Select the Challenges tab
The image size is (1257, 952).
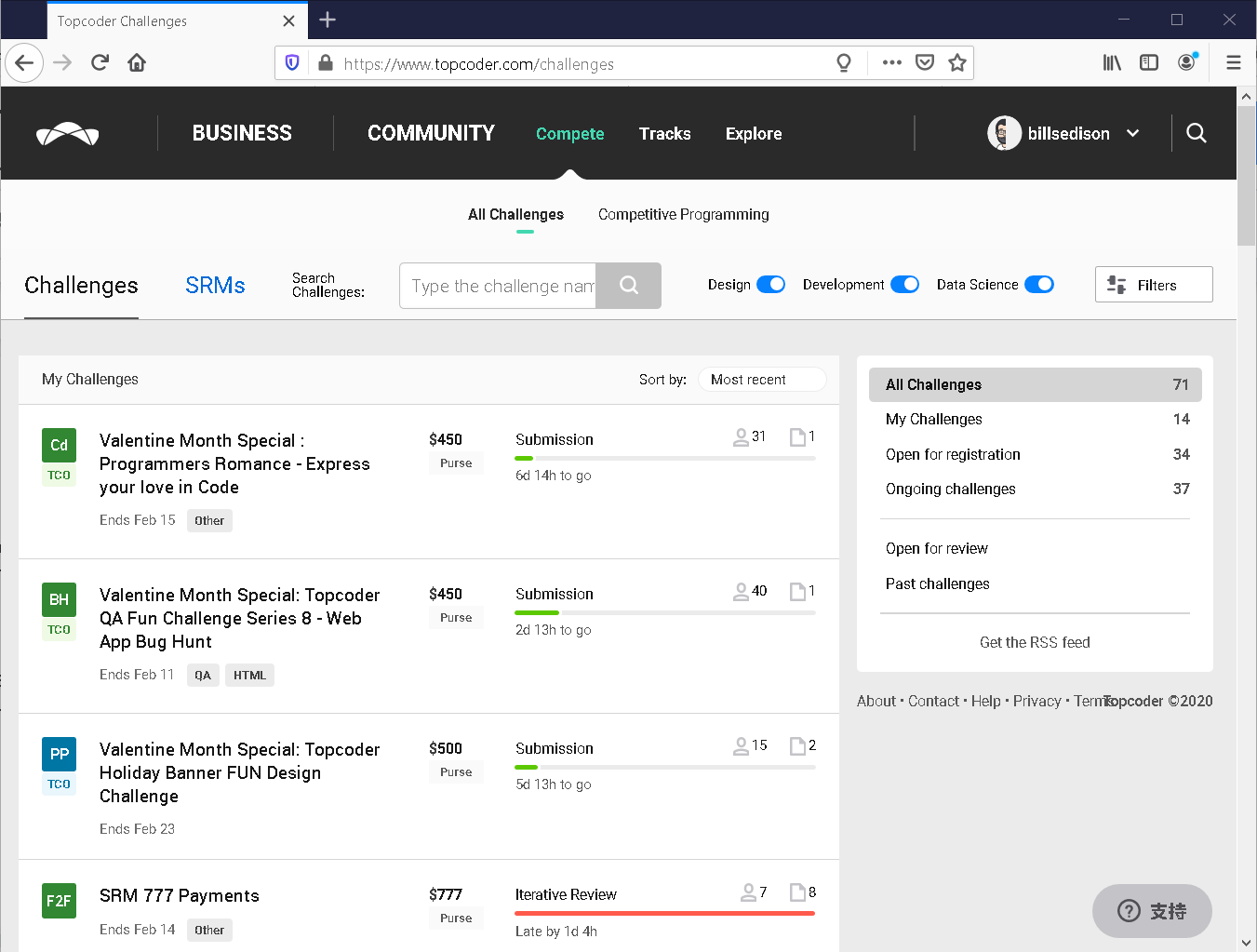coord(81,286)
